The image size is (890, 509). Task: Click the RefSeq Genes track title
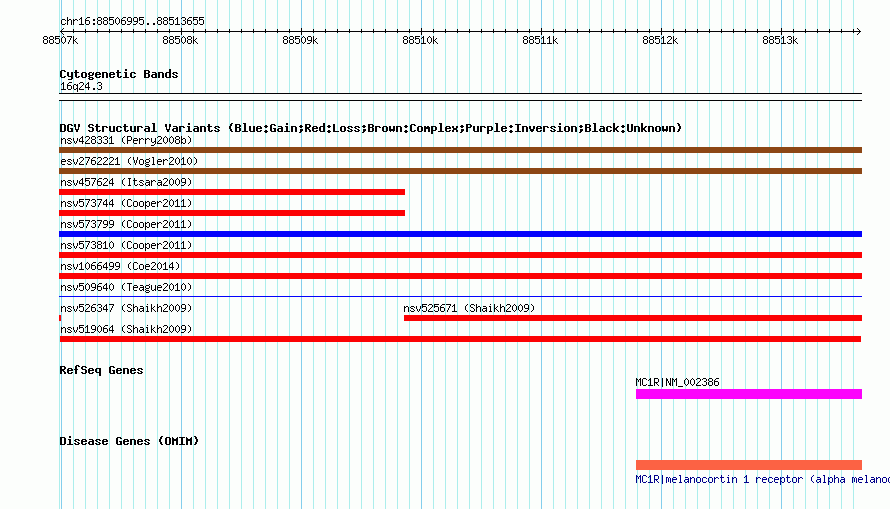(101, 370)
